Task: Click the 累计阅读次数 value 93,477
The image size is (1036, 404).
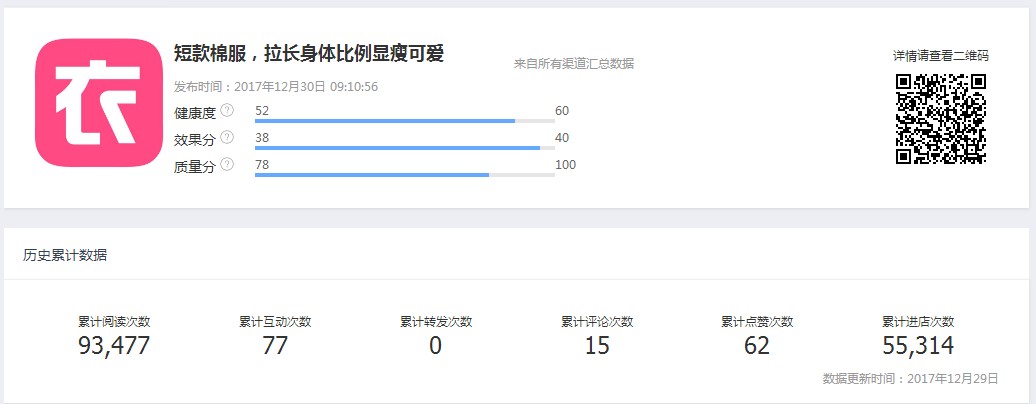Action: [x=114, y=345]
